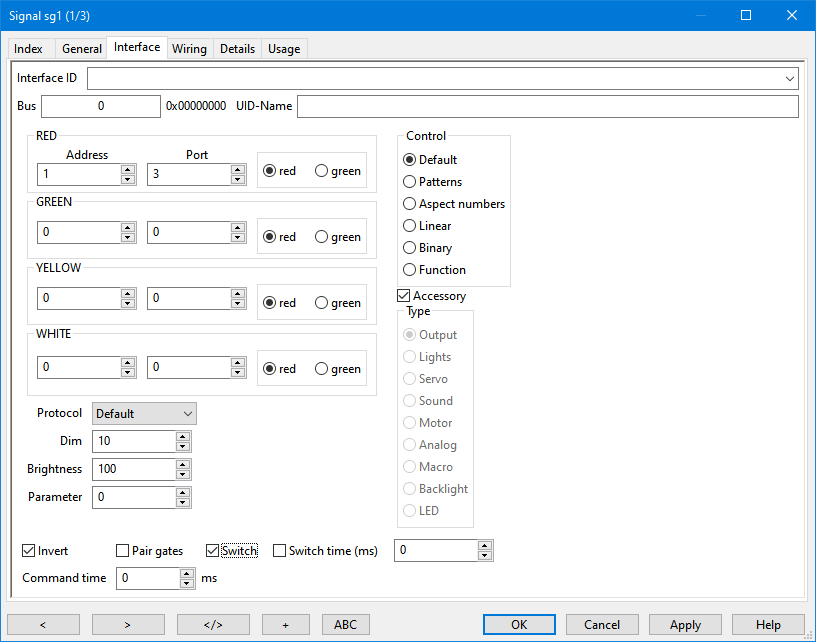Open XML view with "</>" button

click(x=213, y=624)
